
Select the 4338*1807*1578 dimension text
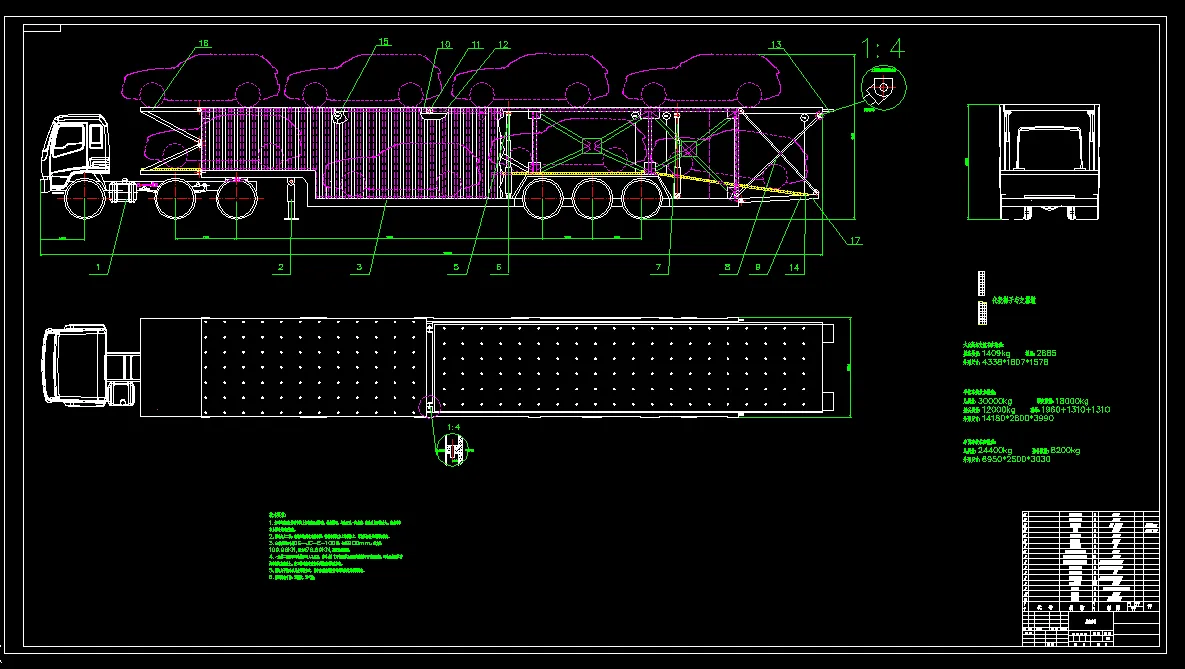click(x=1015, y=362)
